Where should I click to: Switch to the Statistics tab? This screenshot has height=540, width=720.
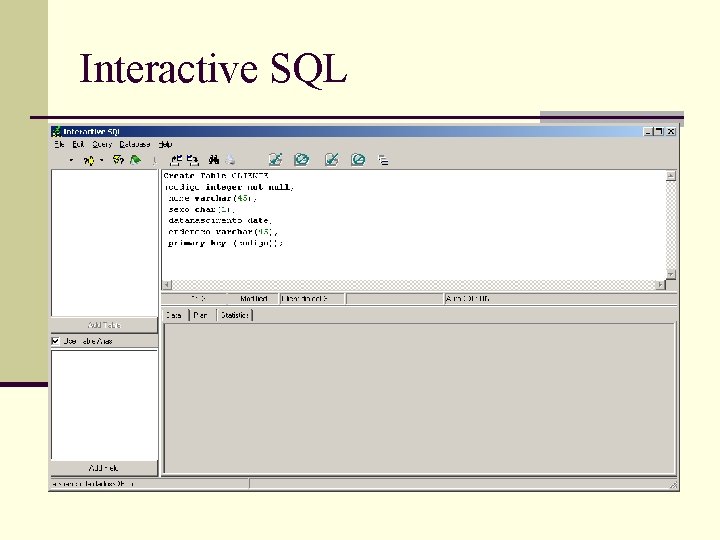[235, 315]
